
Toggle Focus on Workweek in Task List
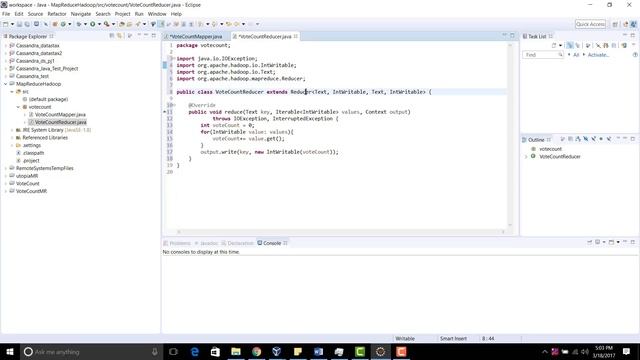point(588,45)
